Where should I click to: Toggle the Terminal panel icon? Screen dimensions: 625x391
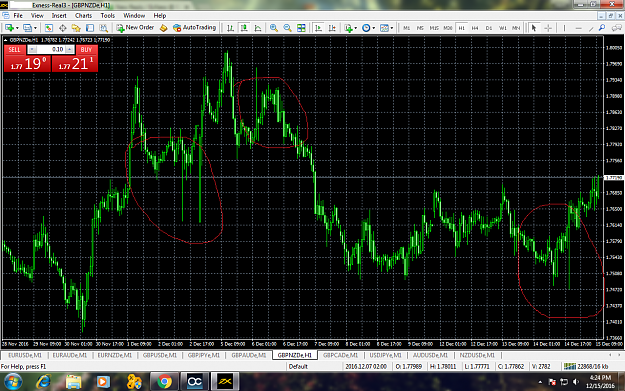tap(90, 28)
